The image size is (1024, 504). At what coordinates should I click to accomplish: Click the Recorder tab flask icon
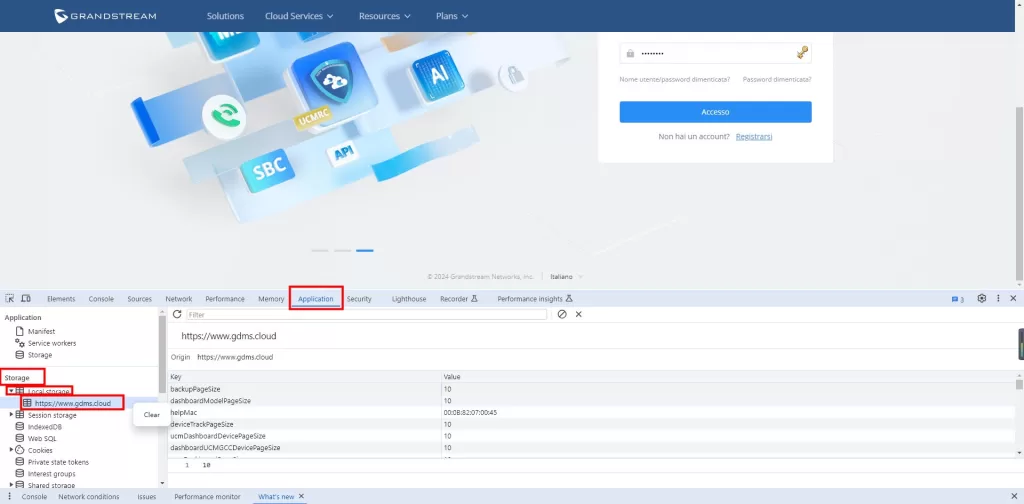[x=475, y=298]
